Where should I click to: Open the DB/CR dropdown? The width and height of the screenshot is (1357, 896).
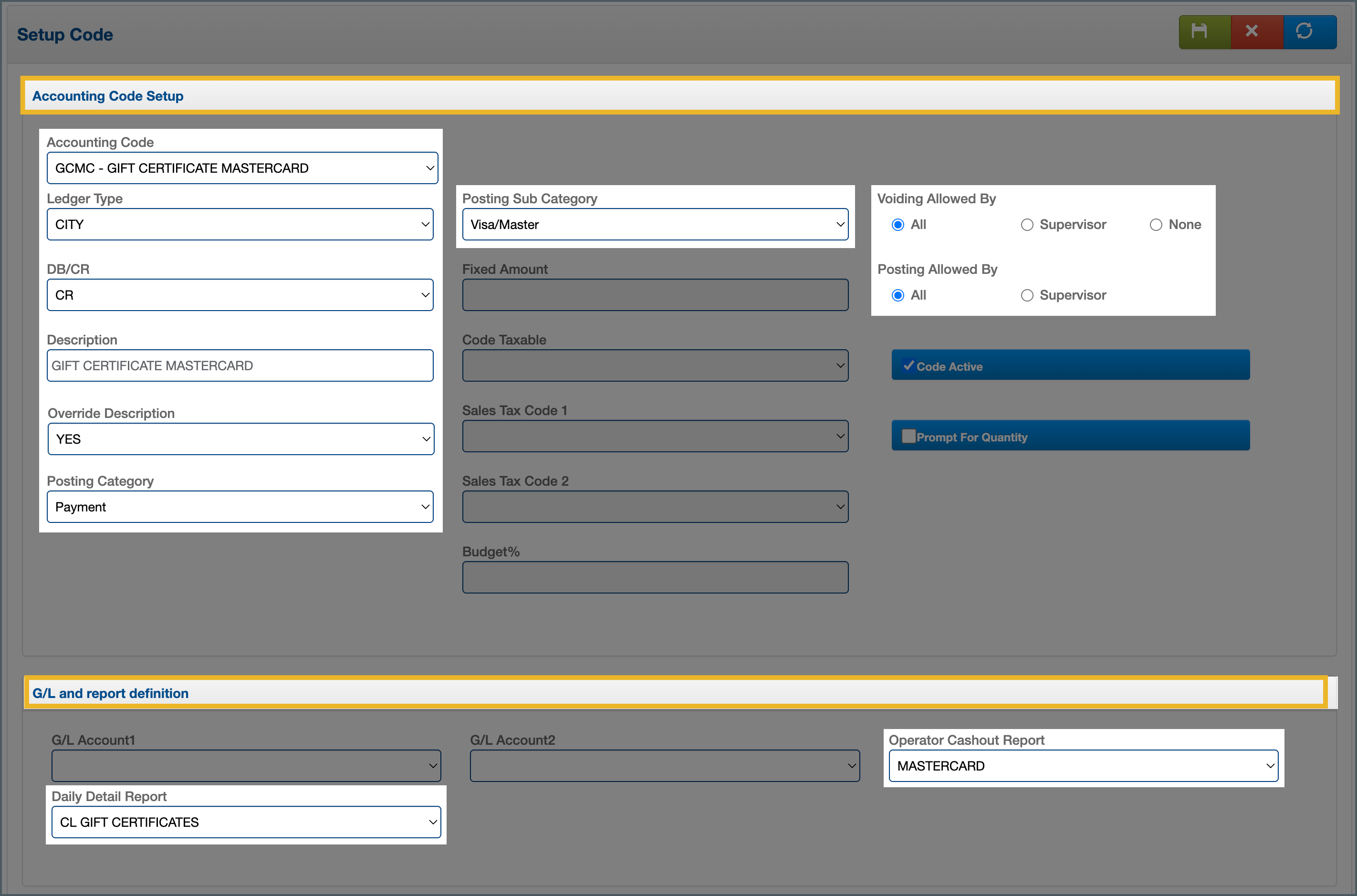(240, 295)
